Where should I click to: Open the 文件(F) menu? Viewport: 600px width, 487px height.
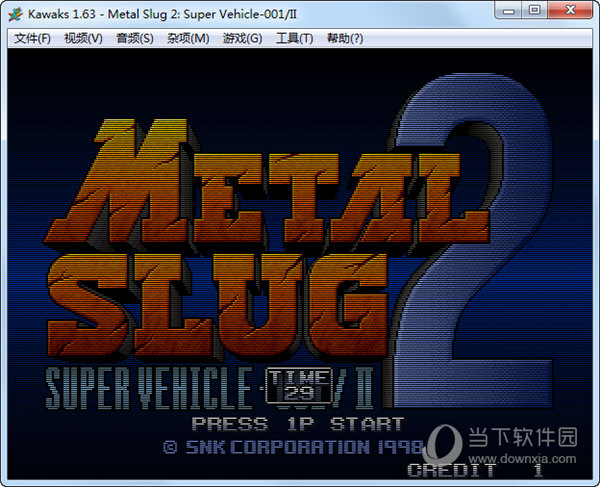point(33,38)
